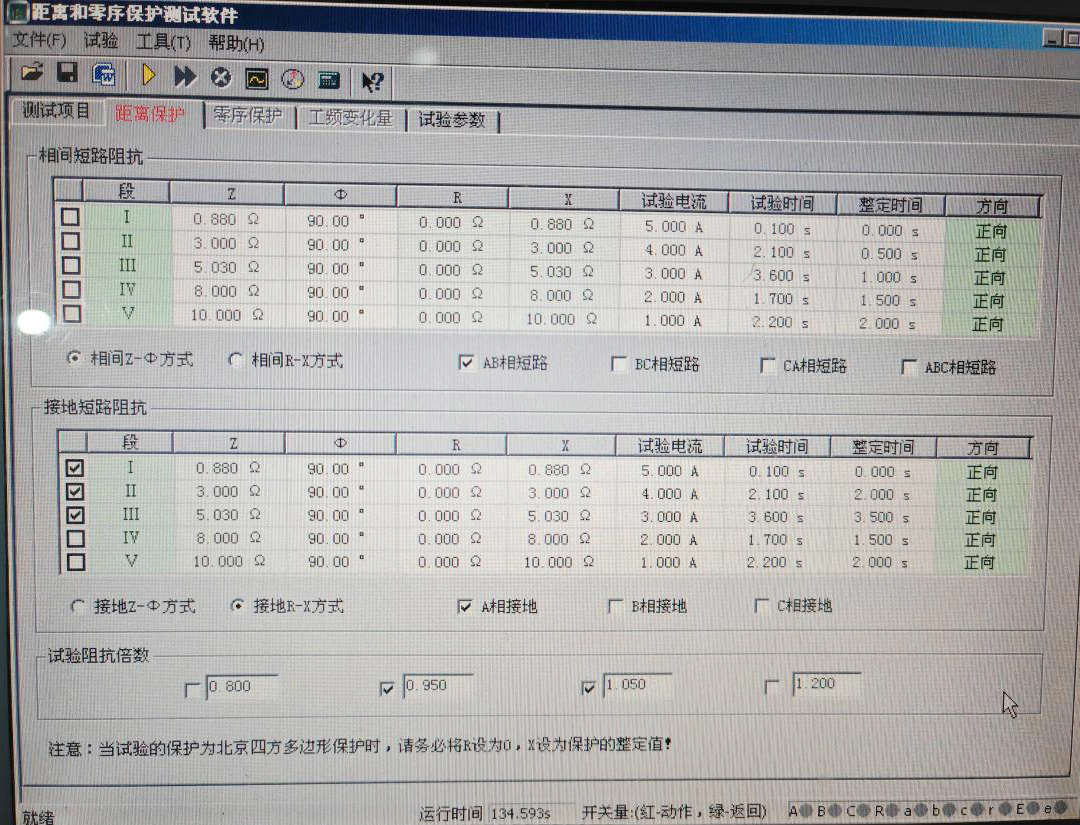
Task: Tick the 0.800 impedance multiplier checkbox
Action: [193, 689]
